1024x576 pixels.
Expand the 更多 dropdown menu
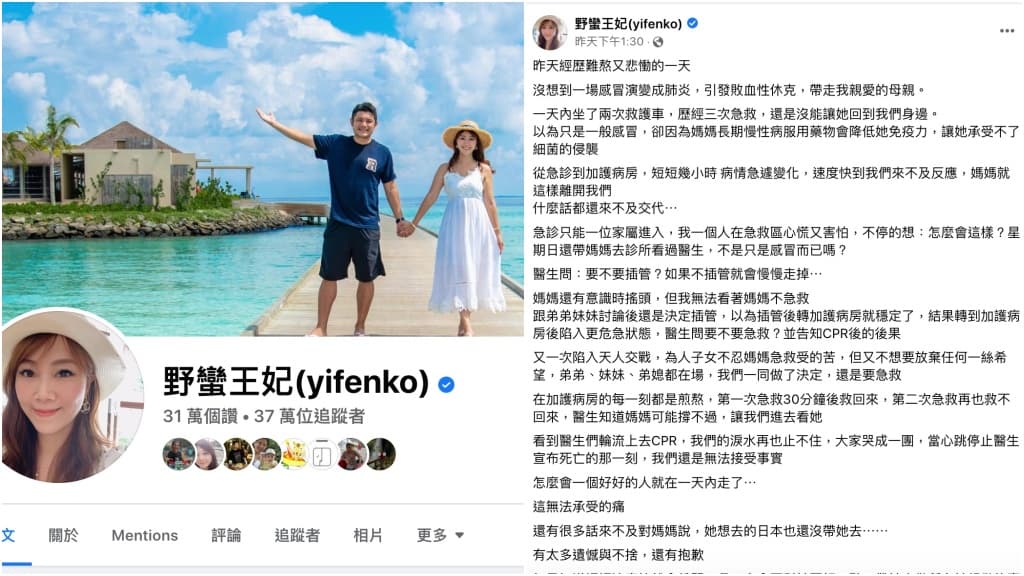point(440,536)
